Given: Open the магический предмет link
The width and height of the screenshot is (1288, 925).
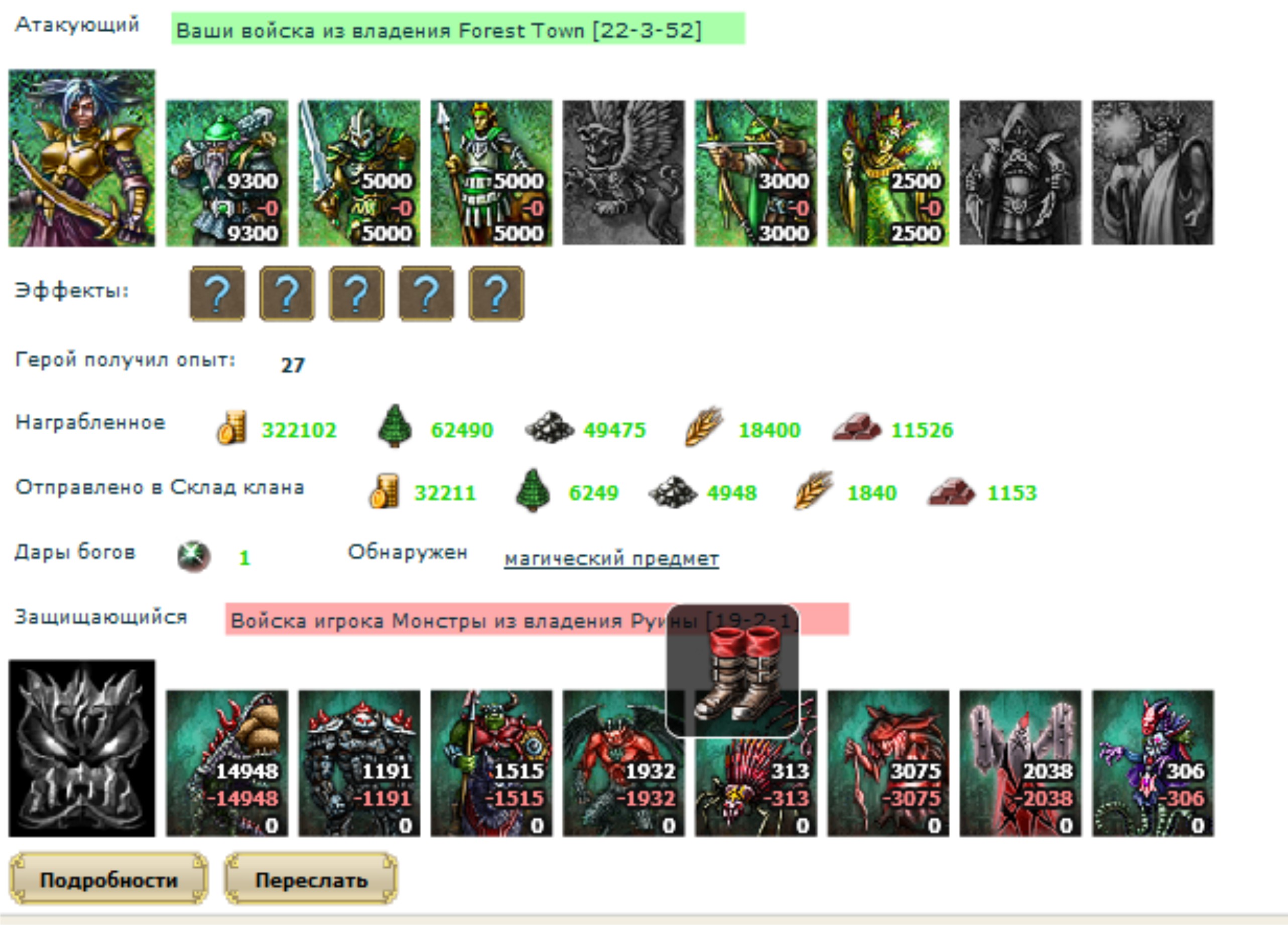Looking at the screenshot, I should (x=611, y=558).
